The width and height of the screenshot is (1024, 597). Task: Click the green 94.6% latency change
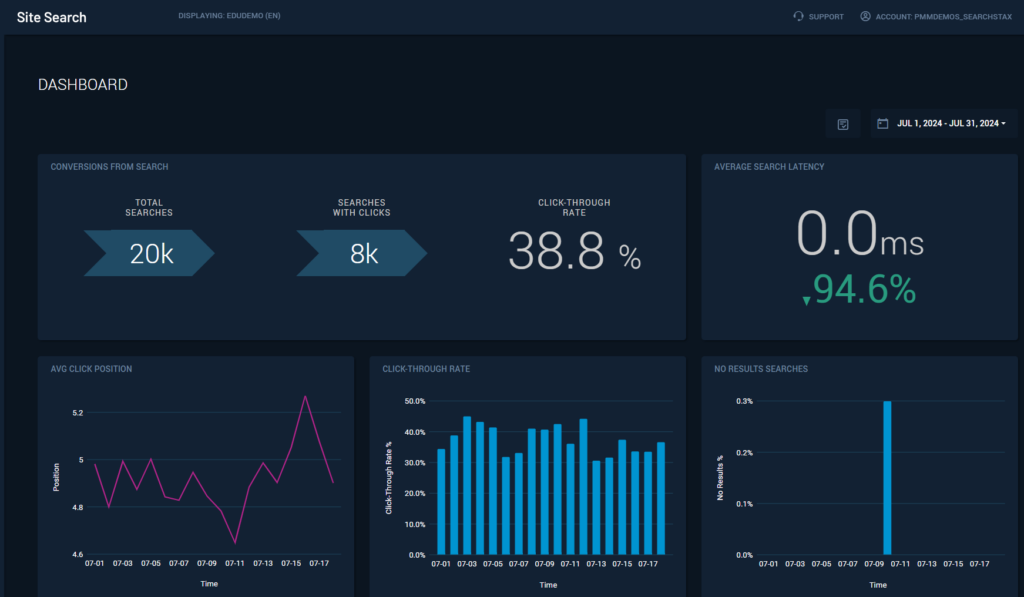coord(859,289)
